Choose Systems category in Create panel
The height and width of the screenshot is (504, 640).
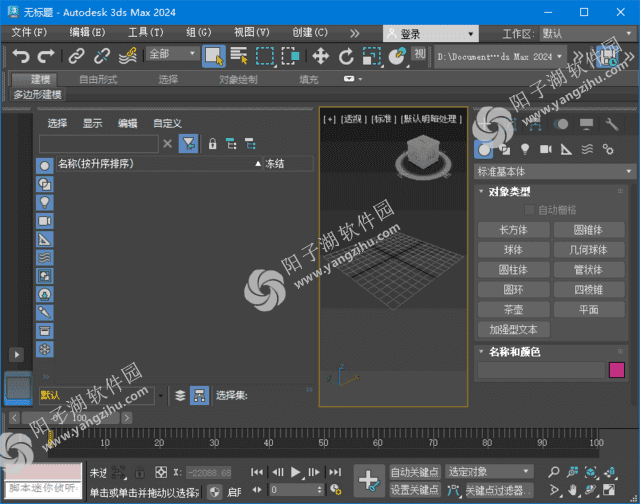(x=608, y=150)
